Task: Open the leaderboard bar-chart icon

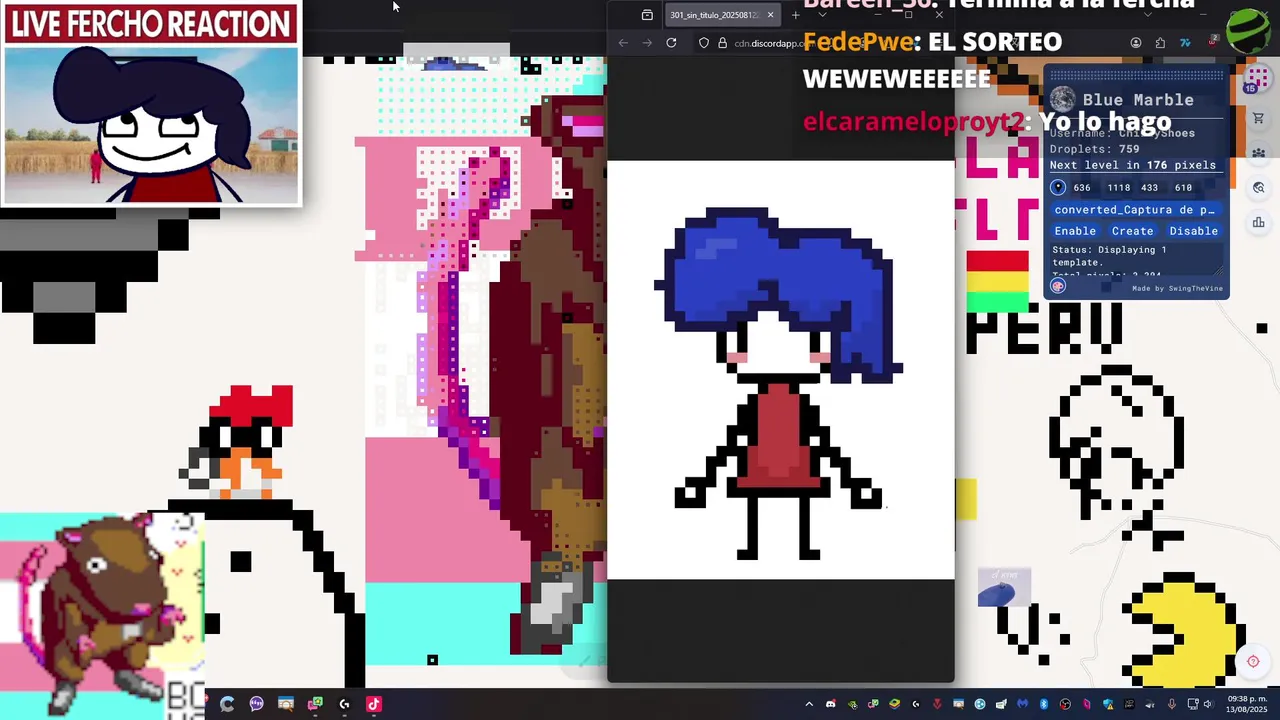Action: tap(1258, 222)
